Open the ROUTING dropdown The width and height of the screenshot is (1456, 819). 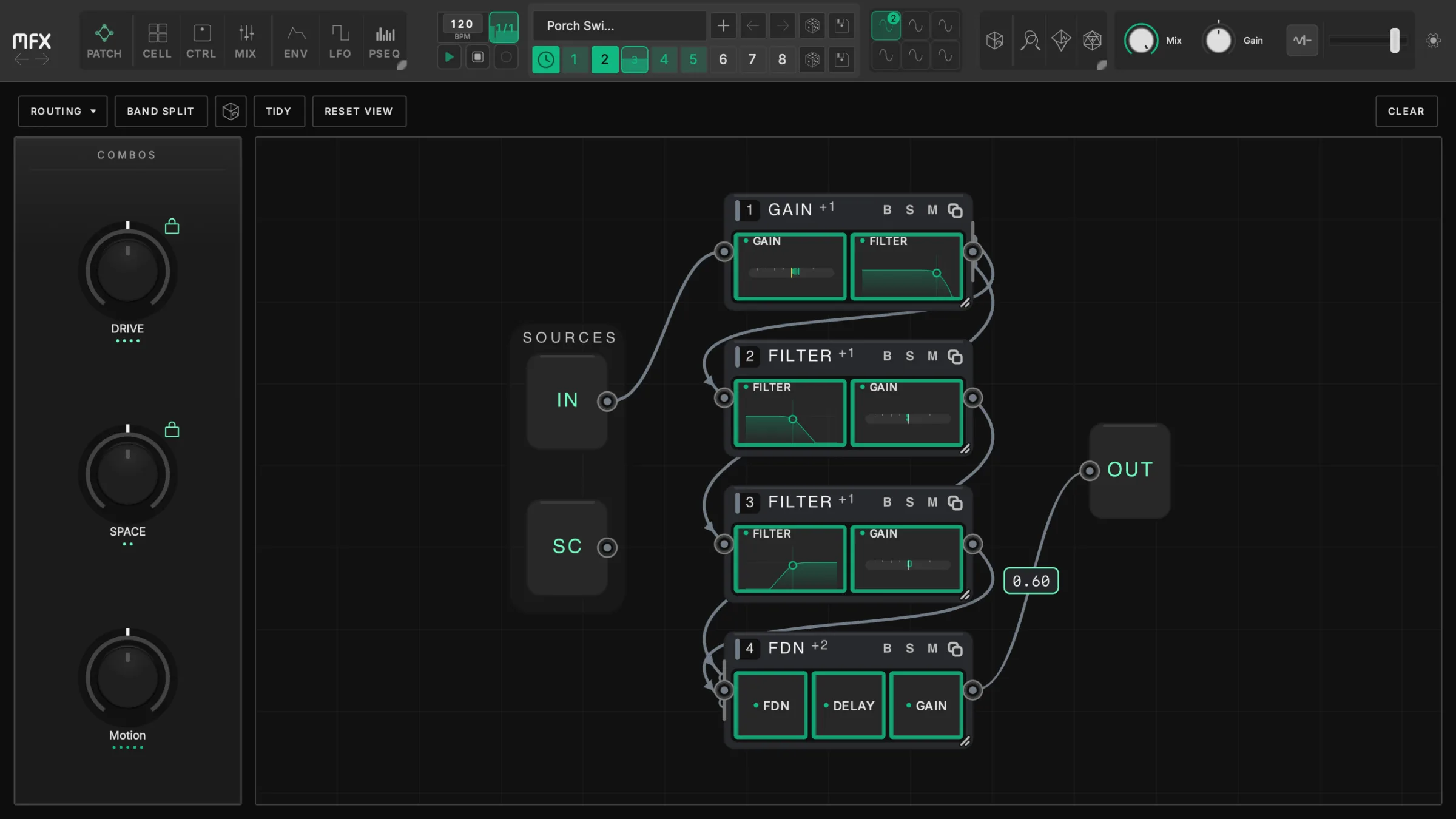(62, 112)
